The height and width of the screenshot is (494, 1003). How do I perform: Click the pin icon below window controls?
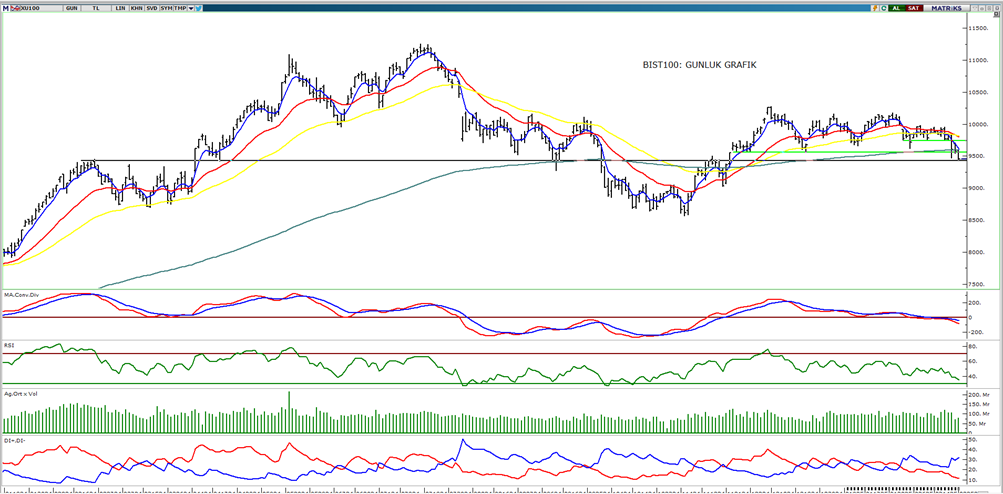[996, 14]
